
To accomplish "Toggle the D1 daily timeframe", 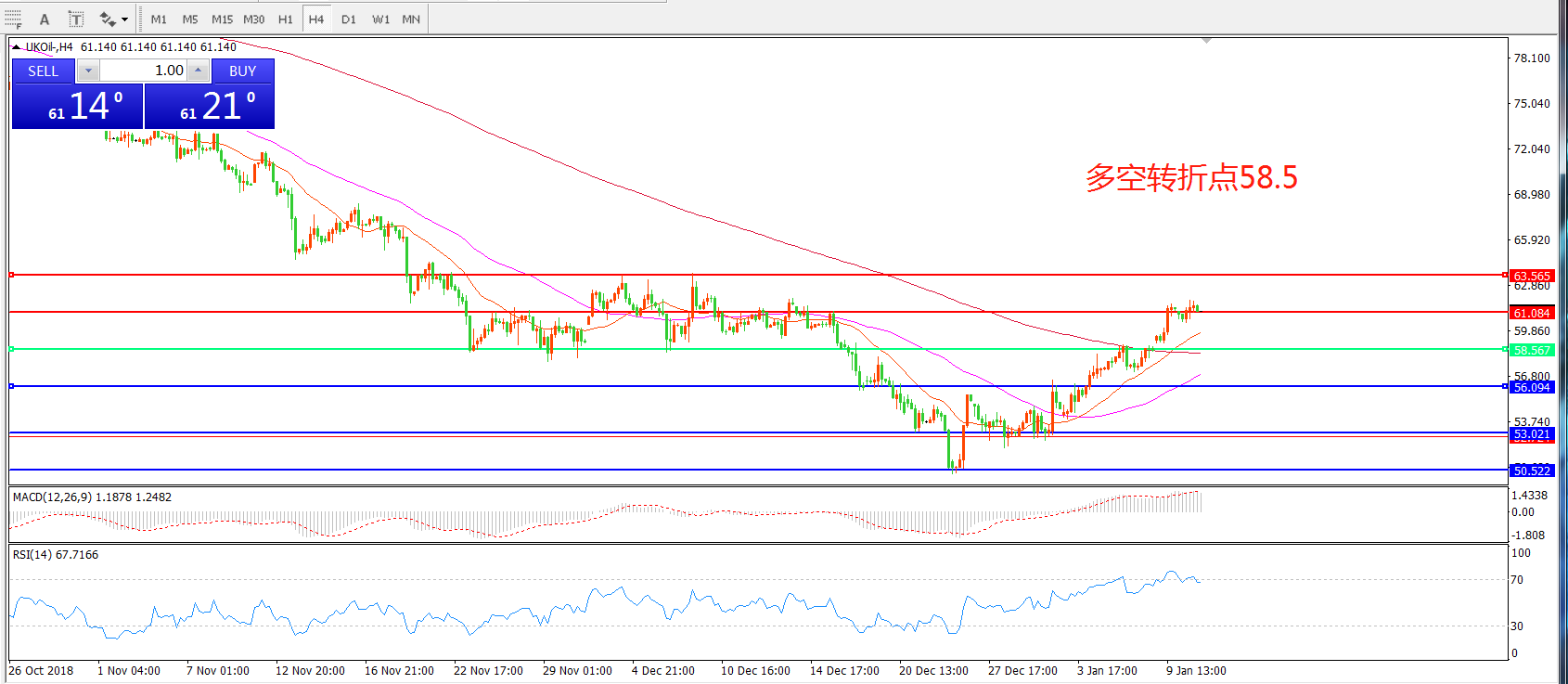I will (348, 19).
